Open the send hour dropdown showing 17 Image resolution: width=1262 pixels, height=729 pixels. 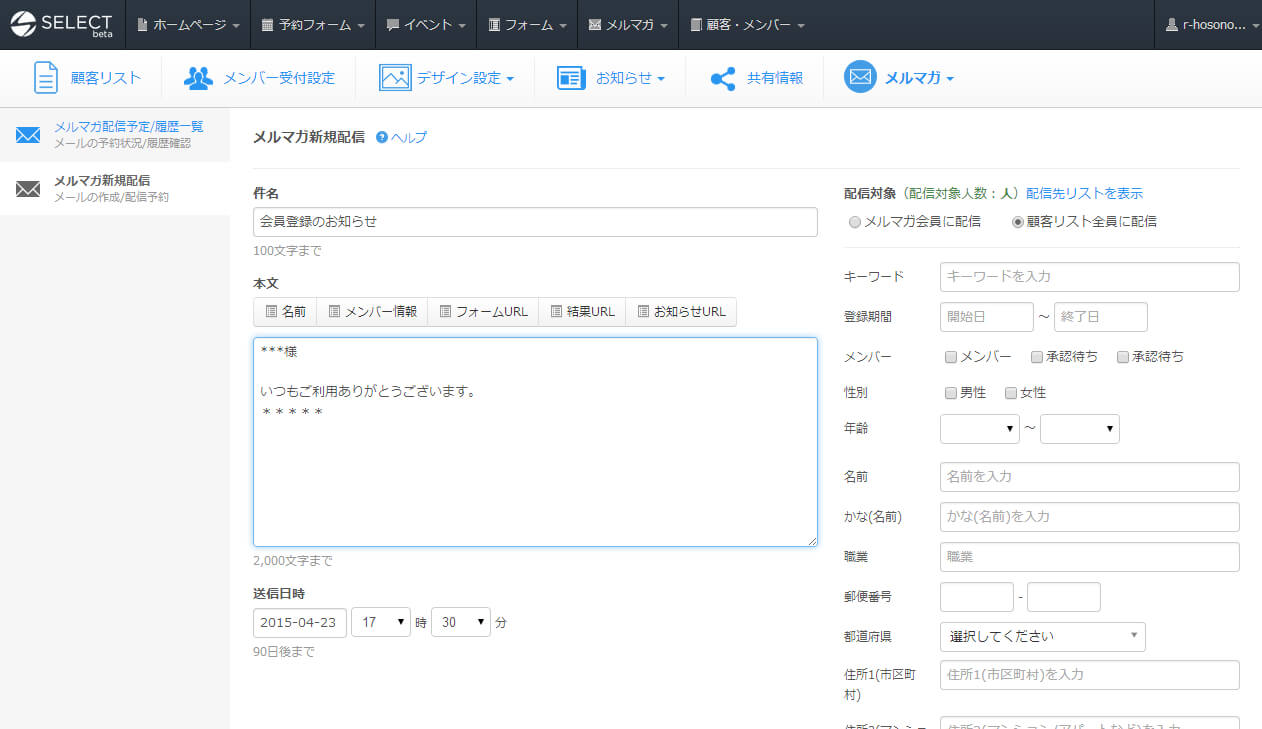coord(381,622)
